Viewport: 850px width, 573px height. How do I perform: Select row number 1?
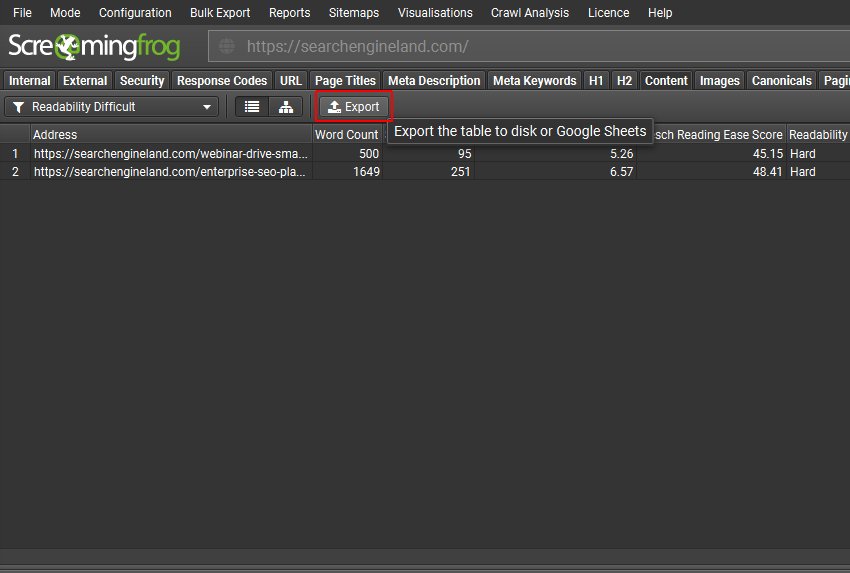point(15,153)
